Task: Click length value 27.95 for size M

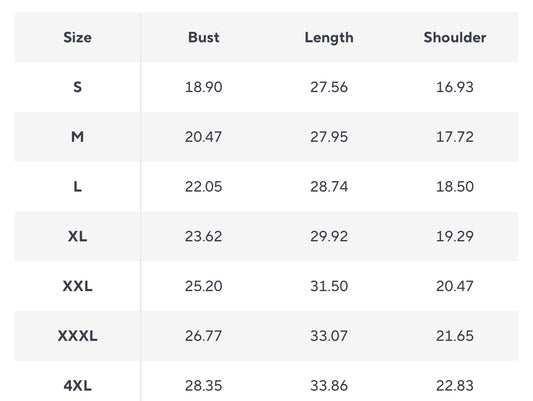Action: point(329,137)
